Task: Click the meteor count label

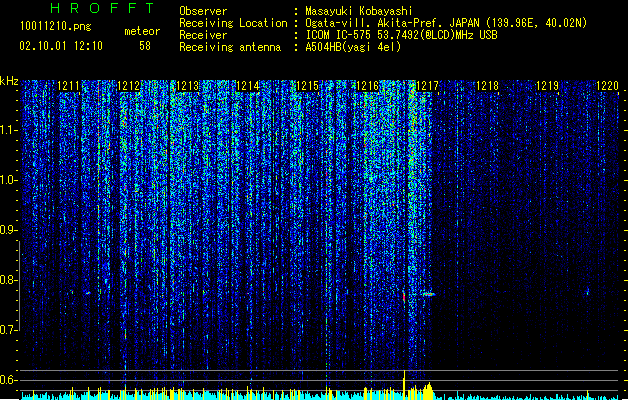Action: pyautogui.click(x=142, y=31)
